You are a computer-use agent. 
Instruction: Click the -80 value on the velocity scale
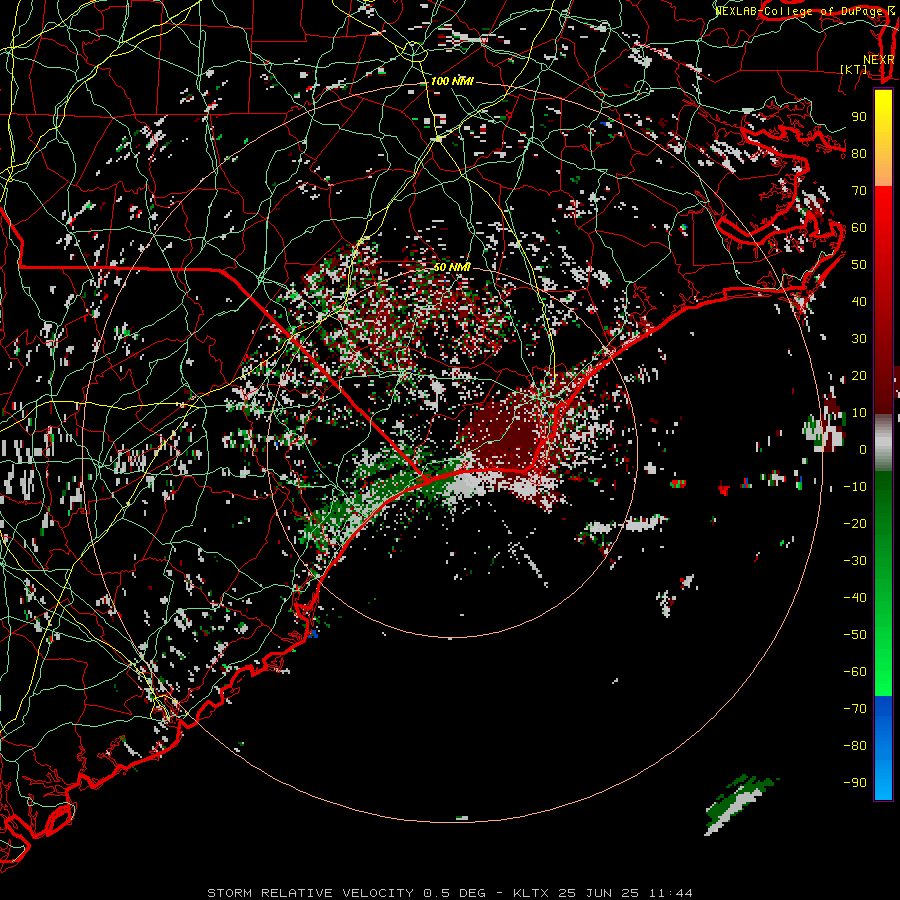855,746
